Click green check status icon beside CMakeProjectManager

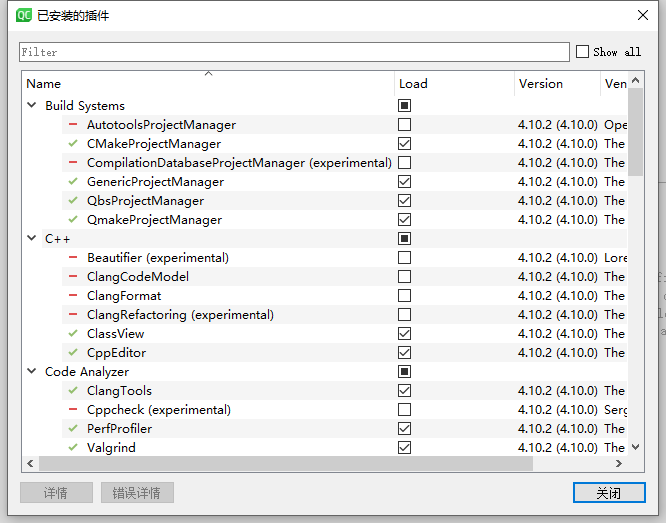click(x=73, y=144)
